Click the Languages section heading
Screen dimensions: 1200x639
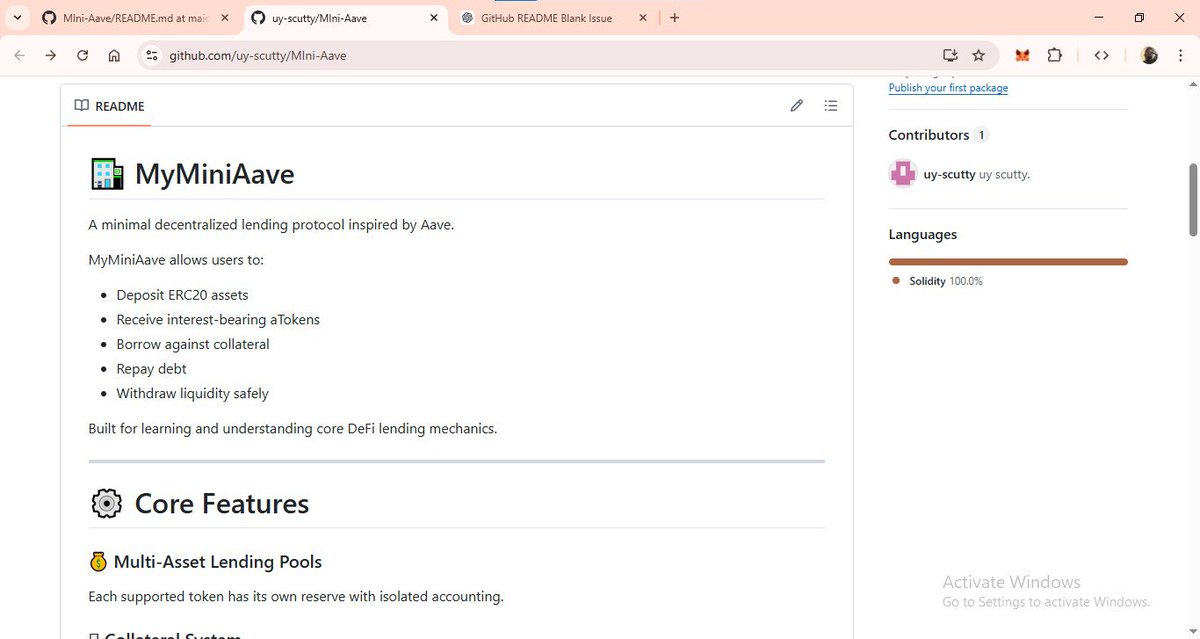pyautogui.click(x=923, y=234)
